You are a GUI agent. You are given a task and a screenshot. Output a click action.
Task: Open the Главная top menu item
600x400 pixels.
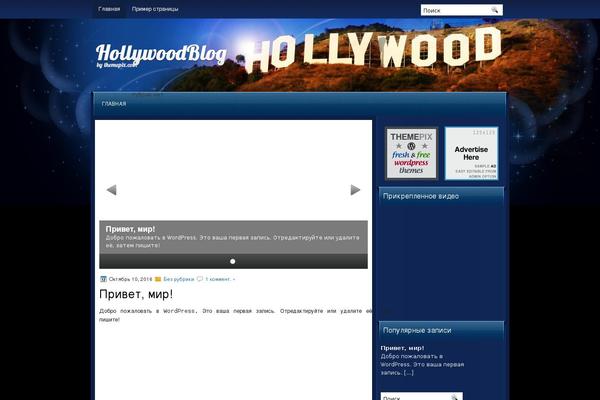(x=109, y=9)
